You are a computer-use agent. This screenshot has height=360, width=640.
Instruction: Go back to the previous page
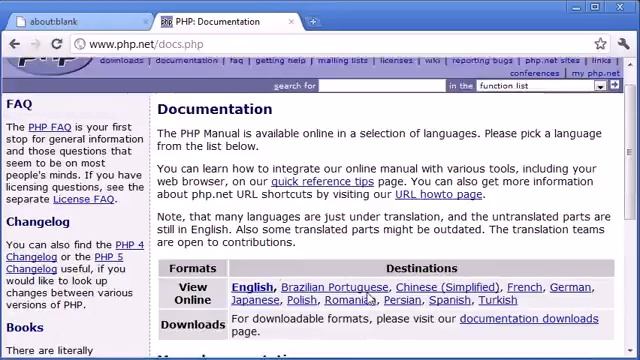15,44
